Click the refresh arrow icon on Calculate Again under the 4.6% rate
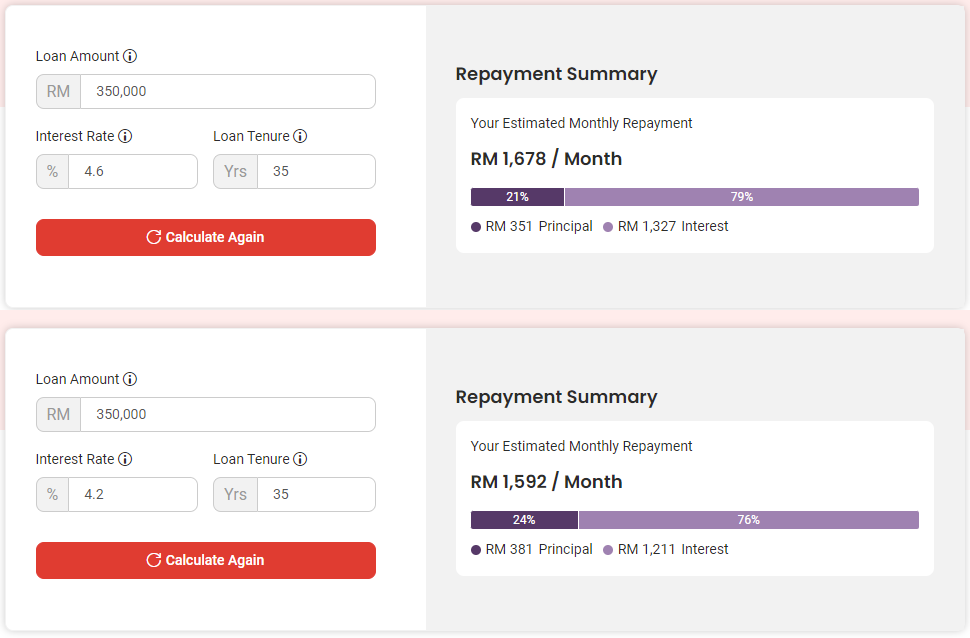The image size is (970, 638). pos(153,237)
